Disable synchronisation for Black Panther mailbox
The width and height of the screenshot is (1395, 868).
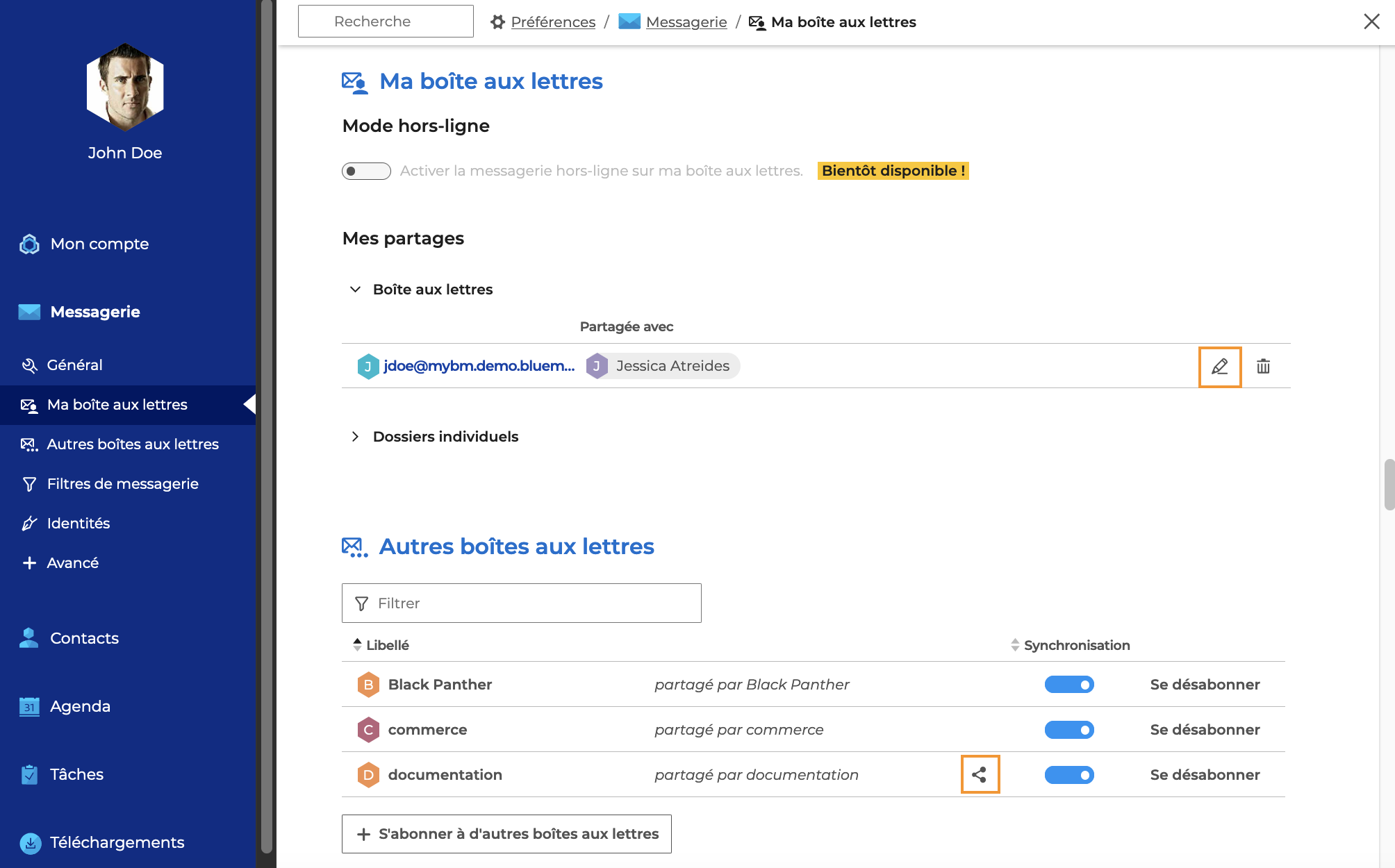tap(1069, 685)
